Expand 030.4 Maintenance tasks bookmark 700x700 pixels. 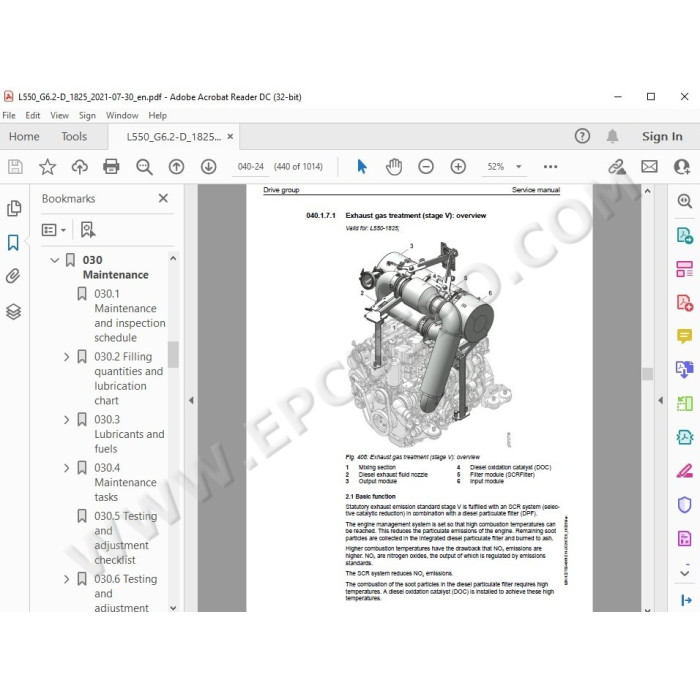(67, 468)
